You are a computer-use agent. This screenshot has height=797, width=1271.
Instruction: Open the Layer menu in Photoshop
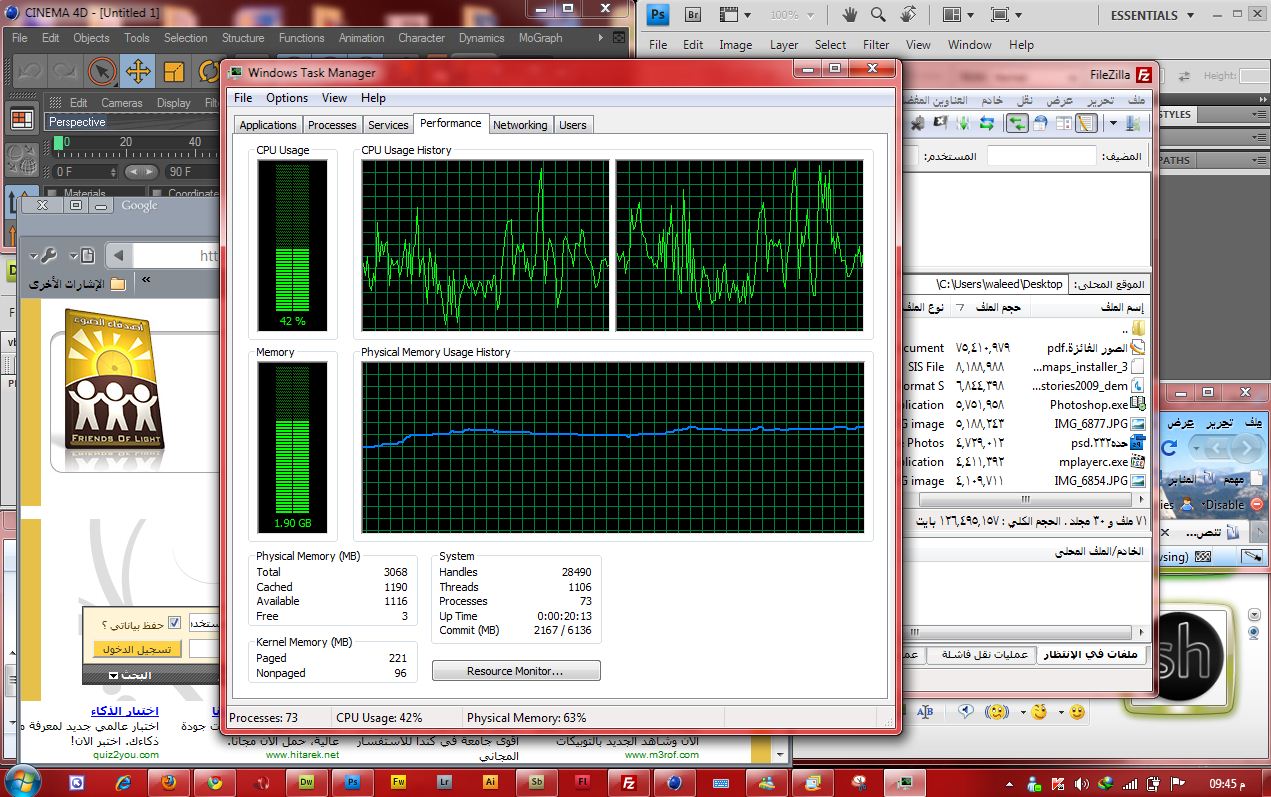point(784,45)
